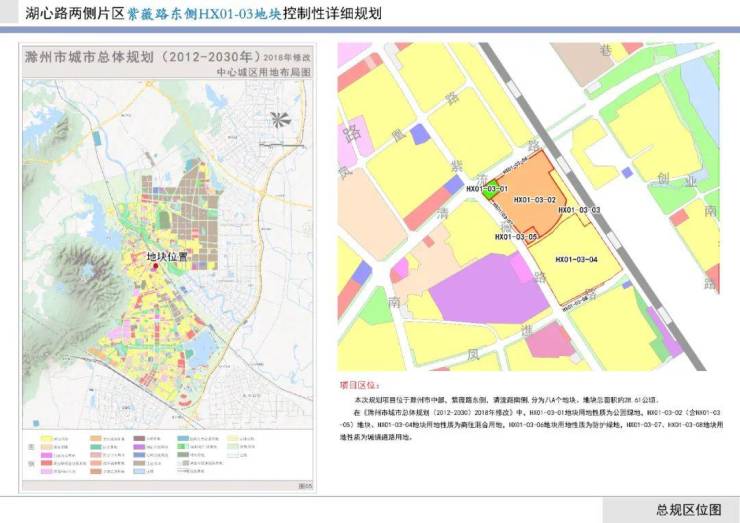Click the green HX01-03-01 parcel
The image size is (740, 523).
point(489,192)
